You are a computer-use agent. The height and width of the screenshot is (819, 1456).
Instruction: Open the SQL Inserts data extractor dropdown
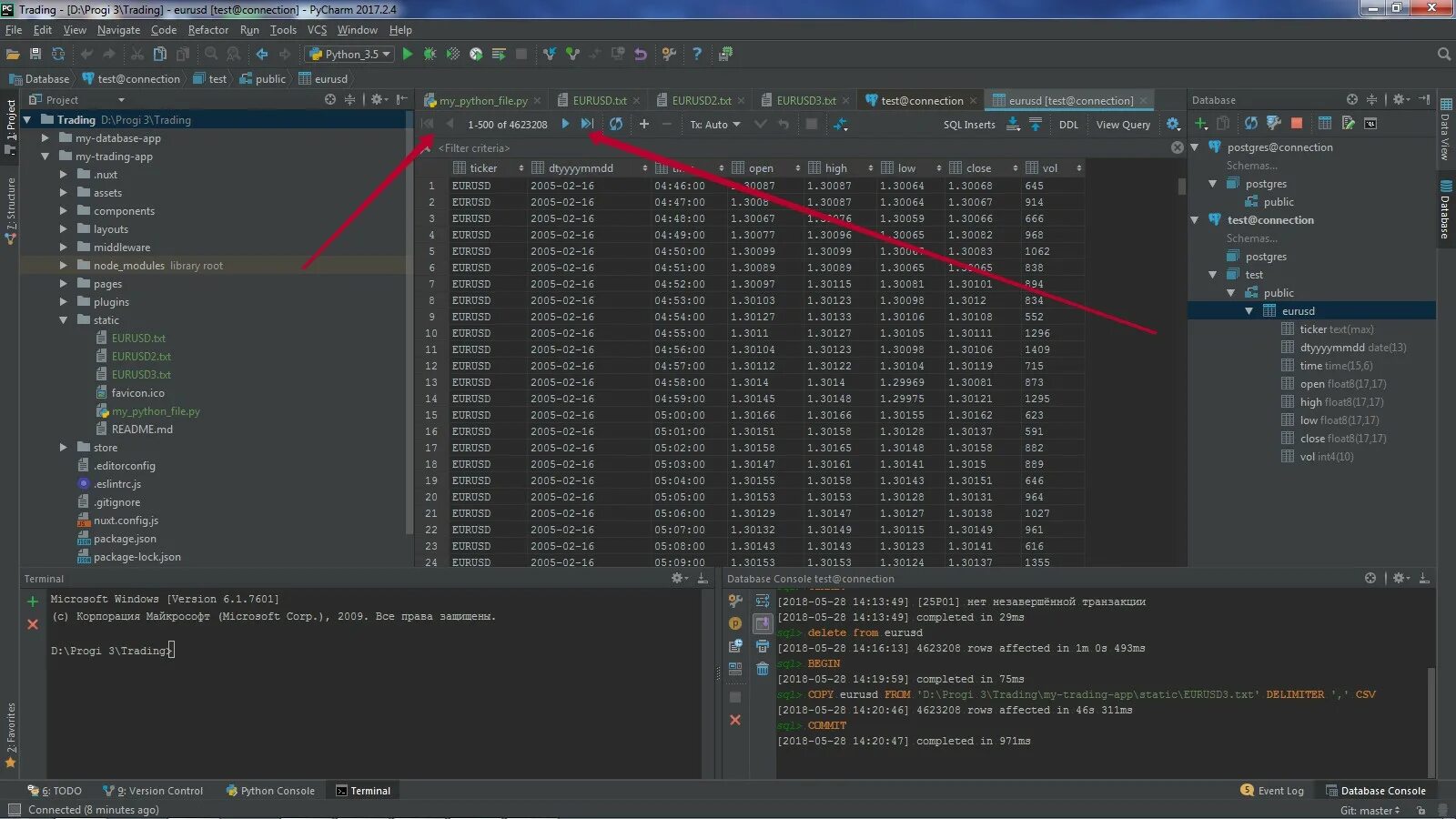[969, 125]
